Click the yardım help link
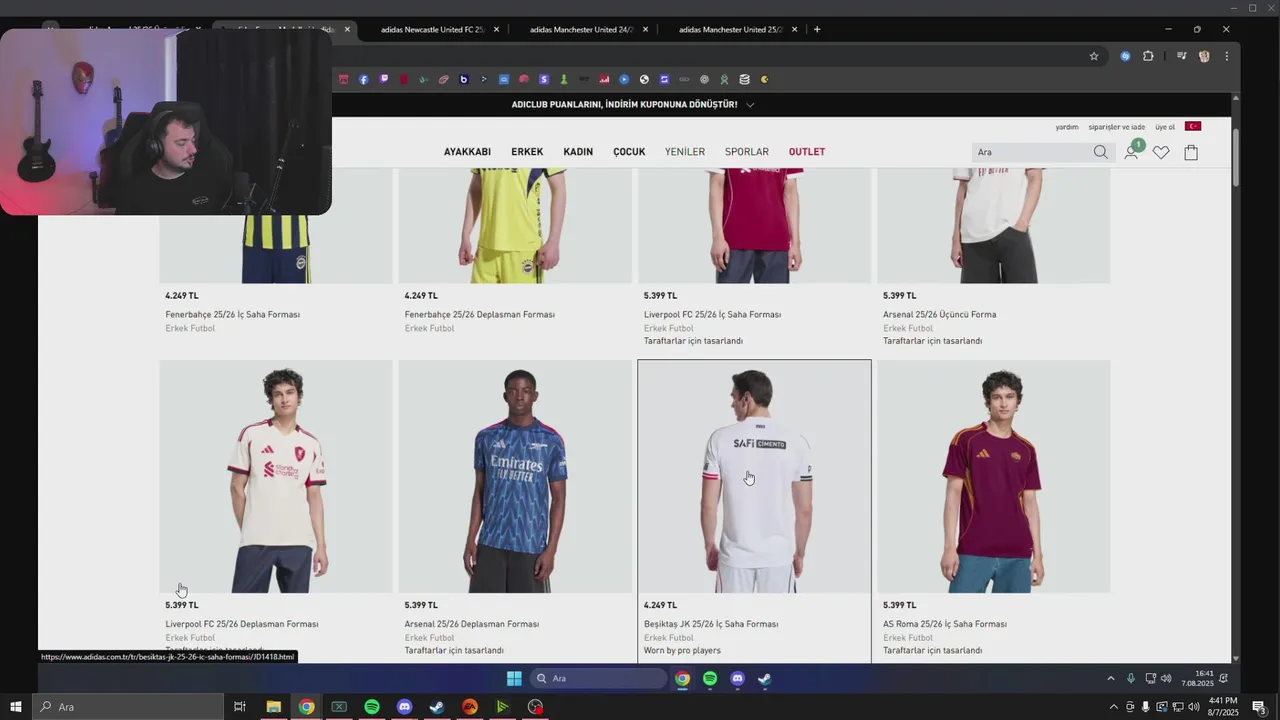This screenshot has height=720, width=1280. 1067,127
